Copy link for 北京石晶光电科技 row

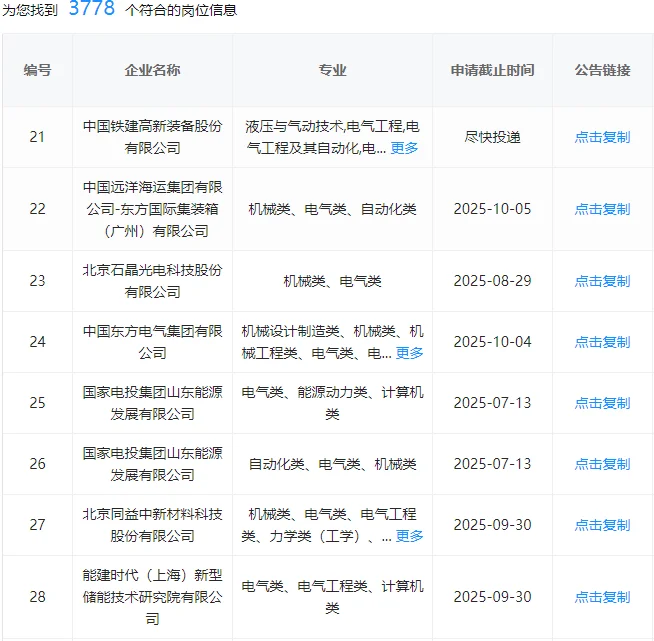[602, 281]
